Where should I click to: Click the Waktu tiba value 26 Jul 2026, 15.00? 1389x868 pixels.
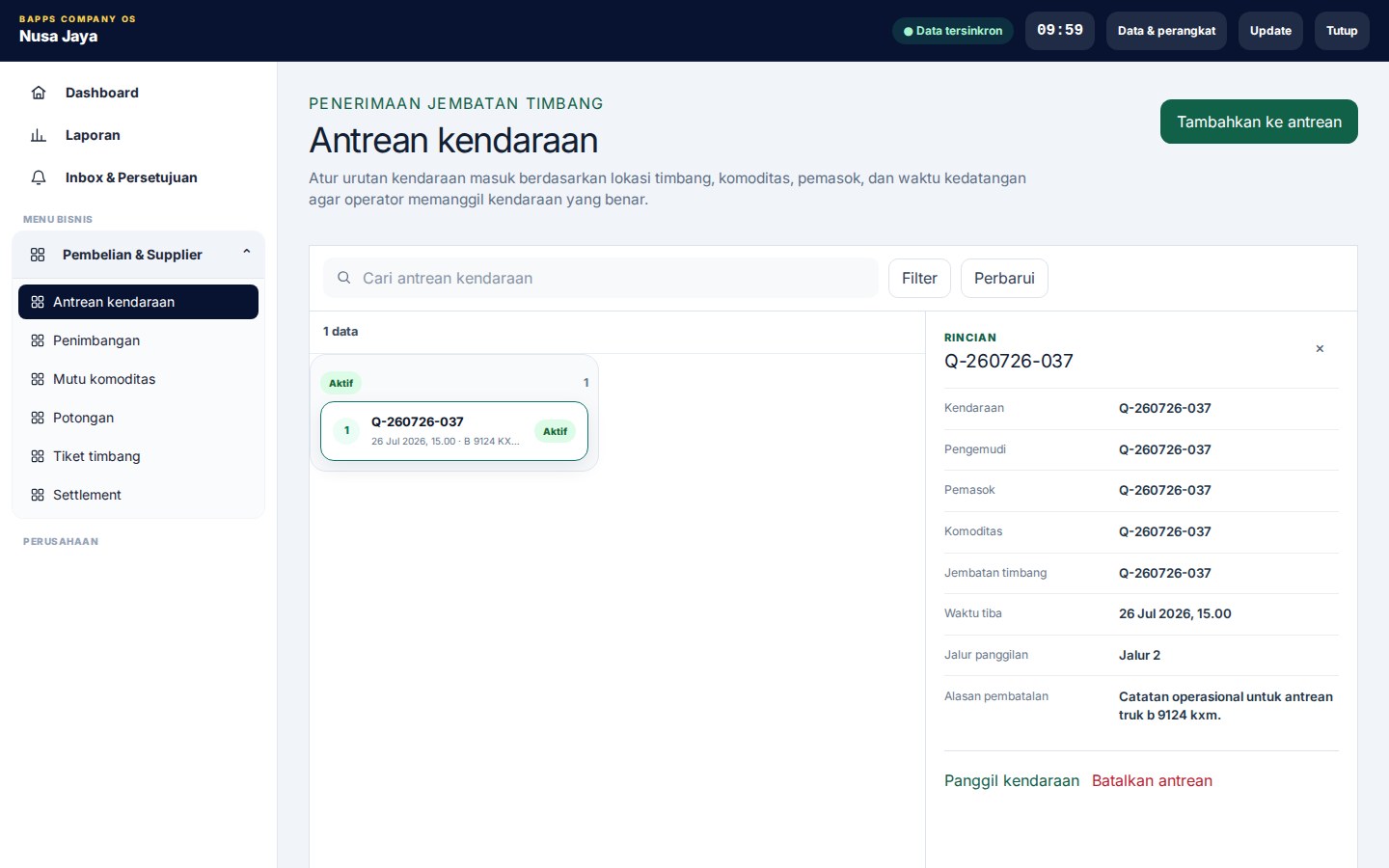coord(1175,614)
